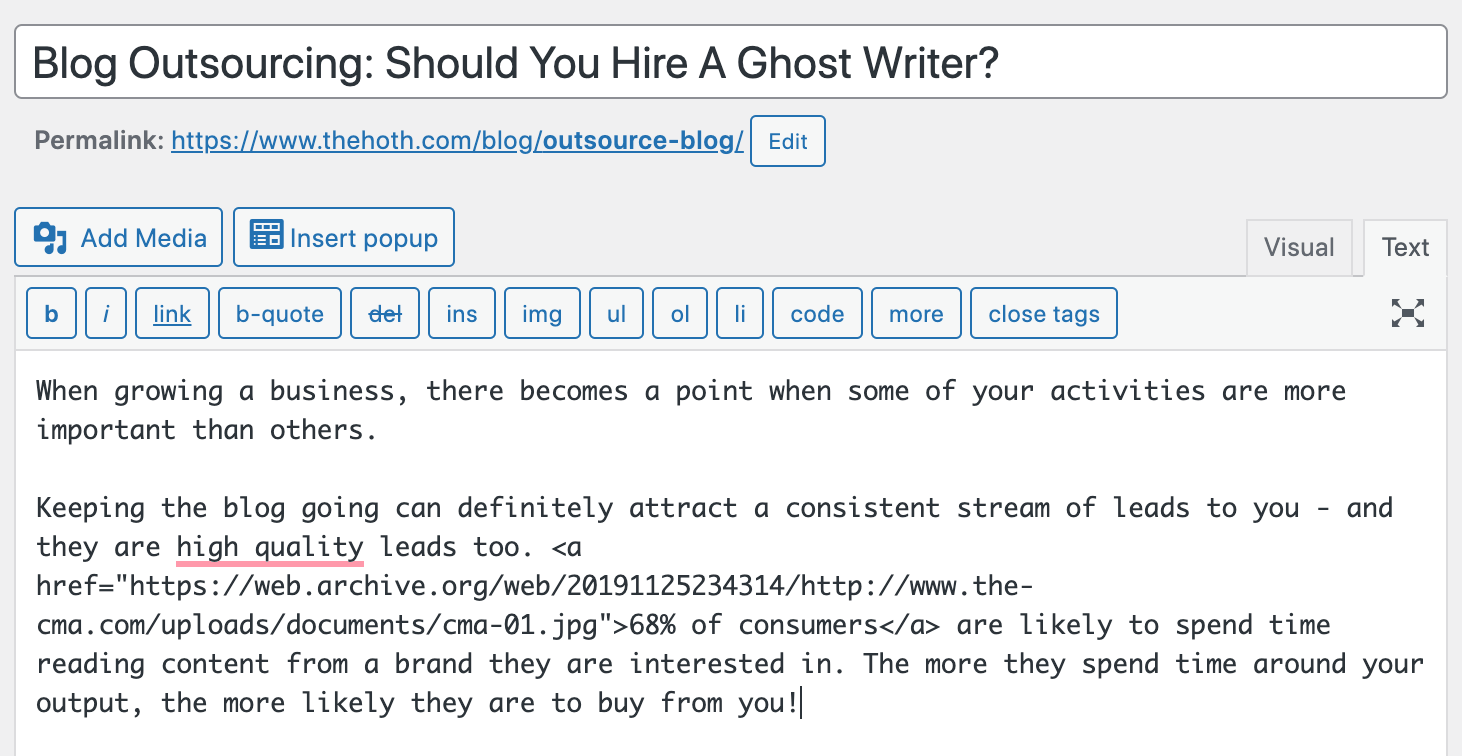Viewport: 1462px width, 756px height.
Task: Edit the permalink with Edit button
Action: (x=787, y=141)
